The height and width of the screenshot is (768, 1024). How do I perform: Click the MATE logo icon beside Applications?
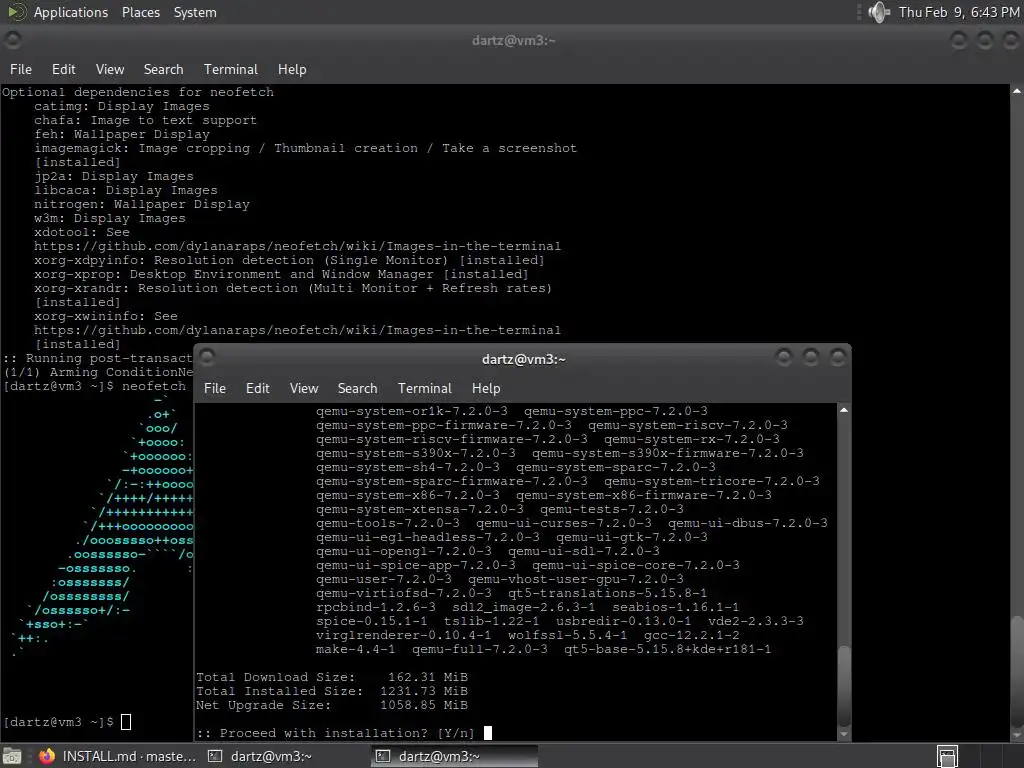[16, 12]
